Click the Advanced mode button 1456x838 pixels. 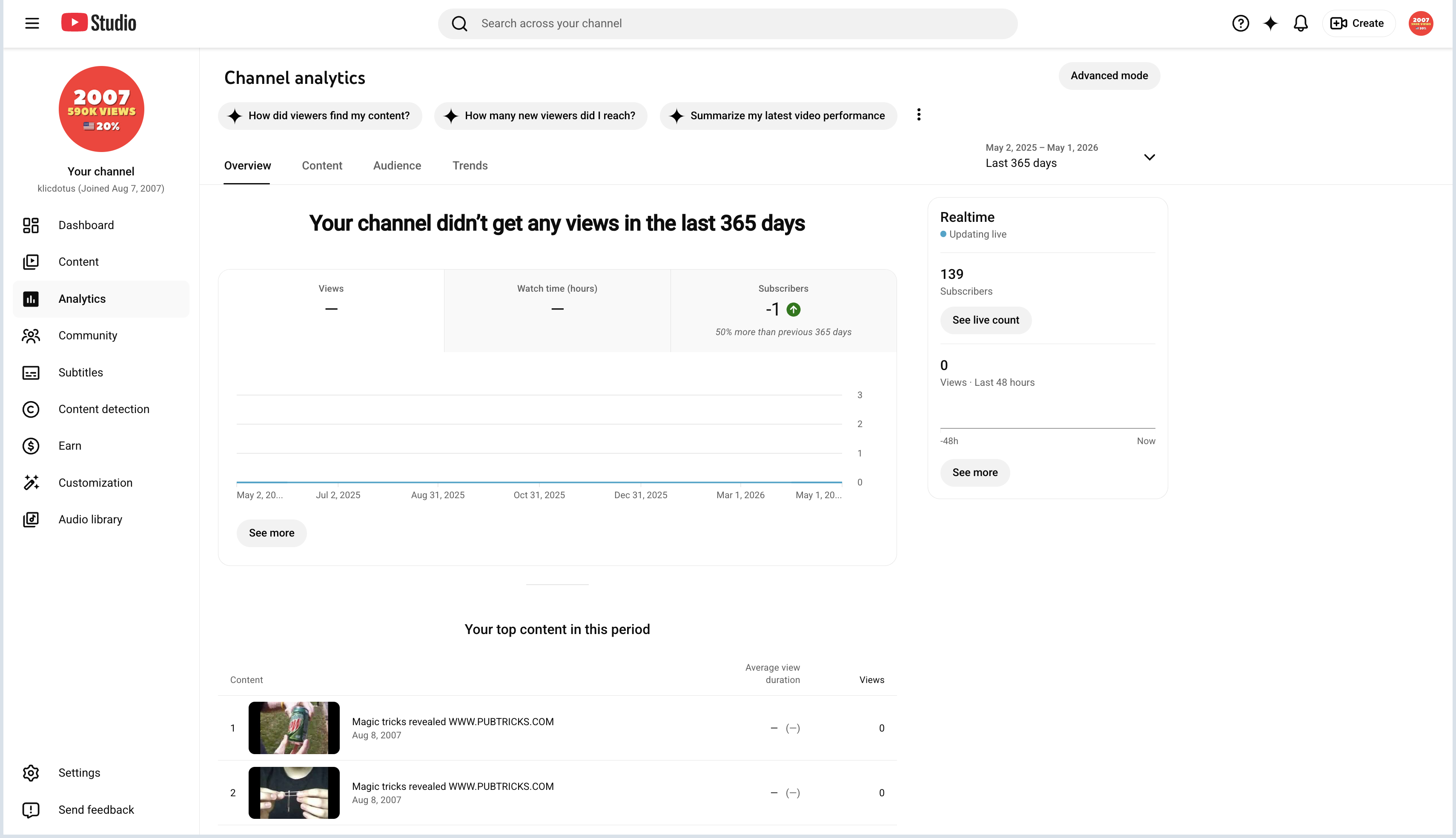pyautogui.click(x=1109, y=76)
